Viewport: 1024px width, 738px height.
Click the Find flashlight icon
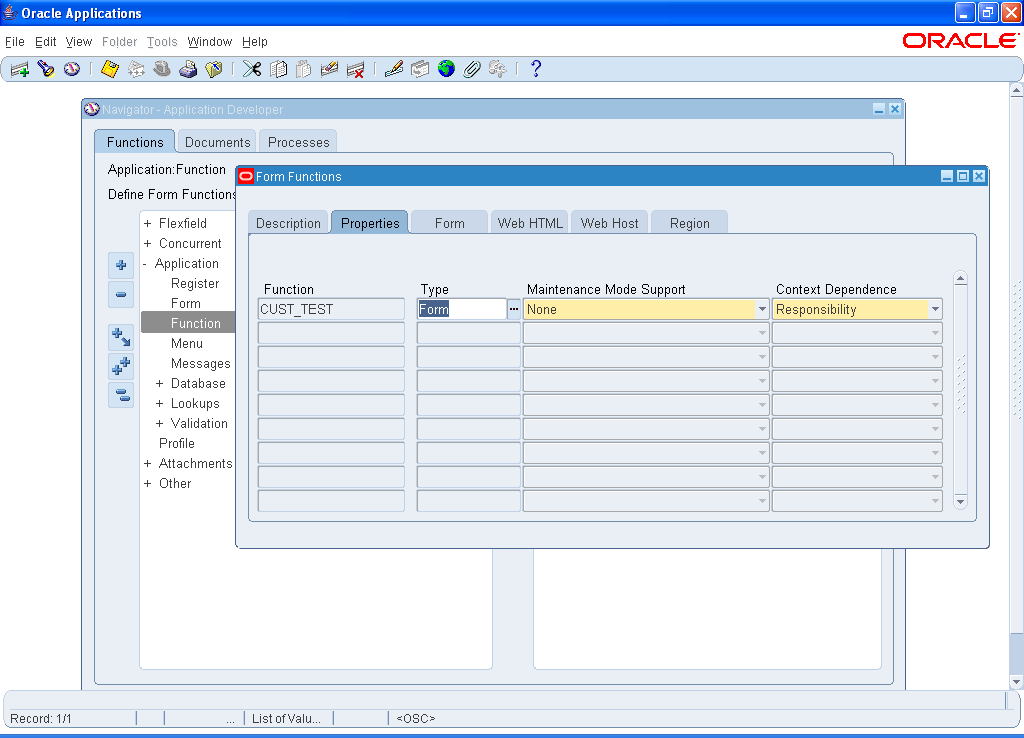[x=46, y=69]
